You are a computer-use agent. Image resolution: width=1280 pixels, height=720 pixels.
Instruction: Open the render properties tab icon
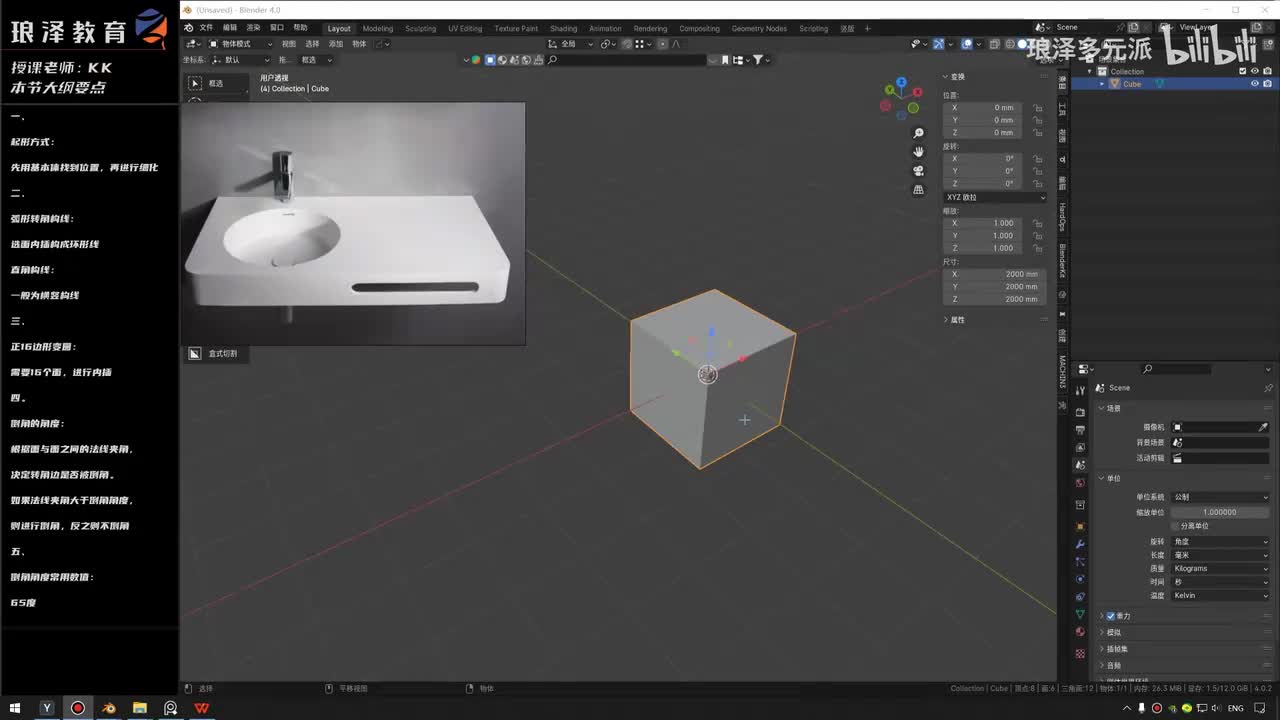(1080, 412)
